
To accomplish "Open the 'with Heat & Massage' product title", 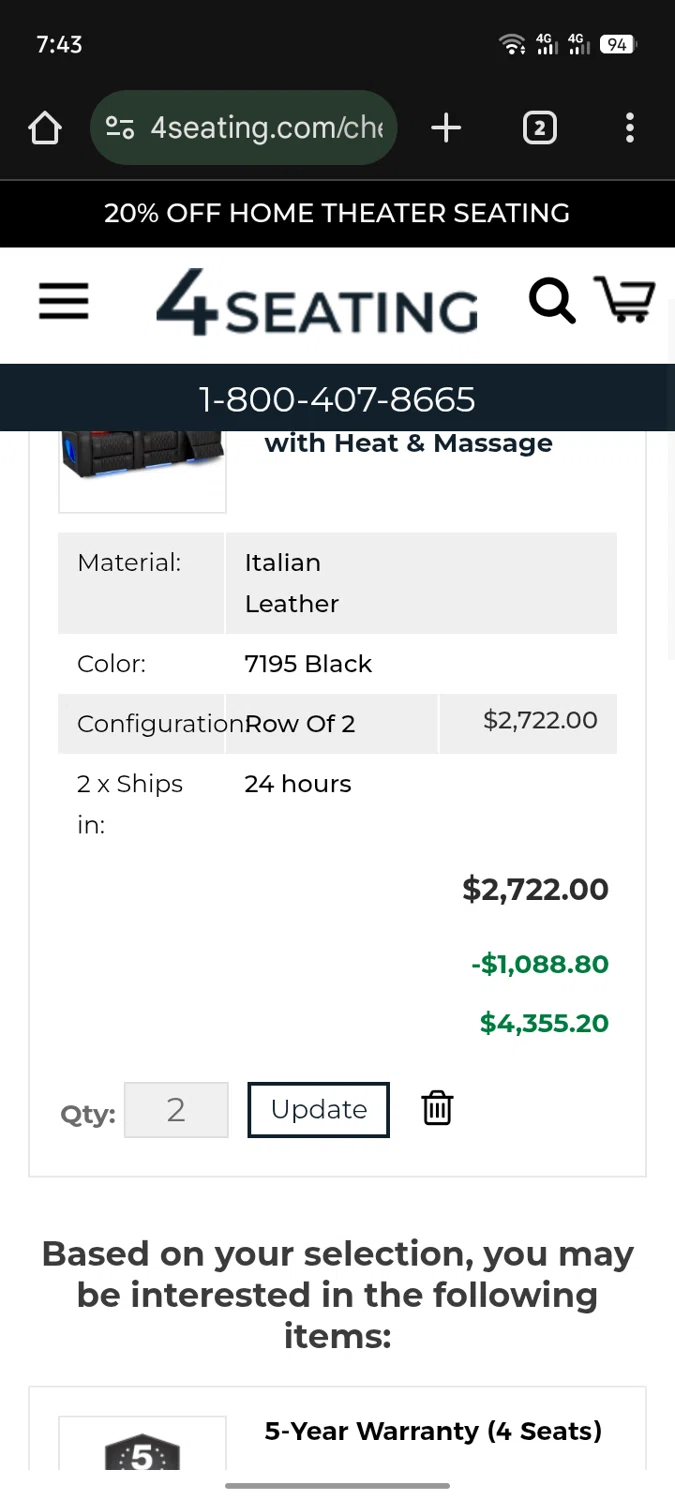I will tap(408, 443).
